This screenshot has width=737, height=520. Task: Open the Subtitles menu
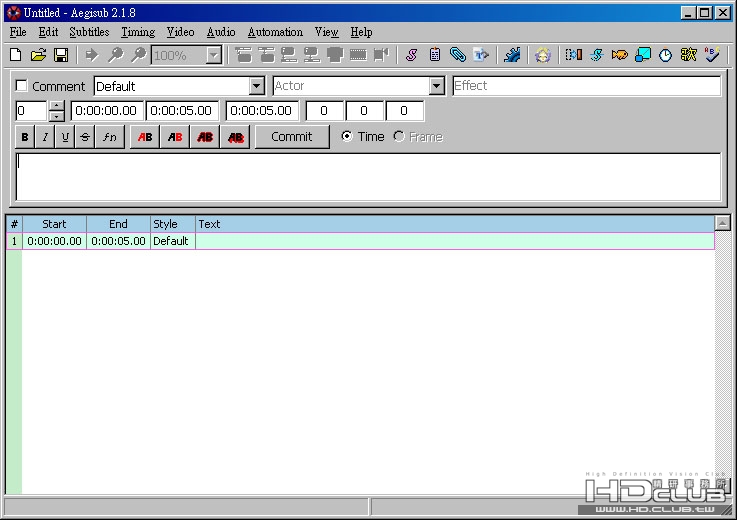click(x=89, y=32)
